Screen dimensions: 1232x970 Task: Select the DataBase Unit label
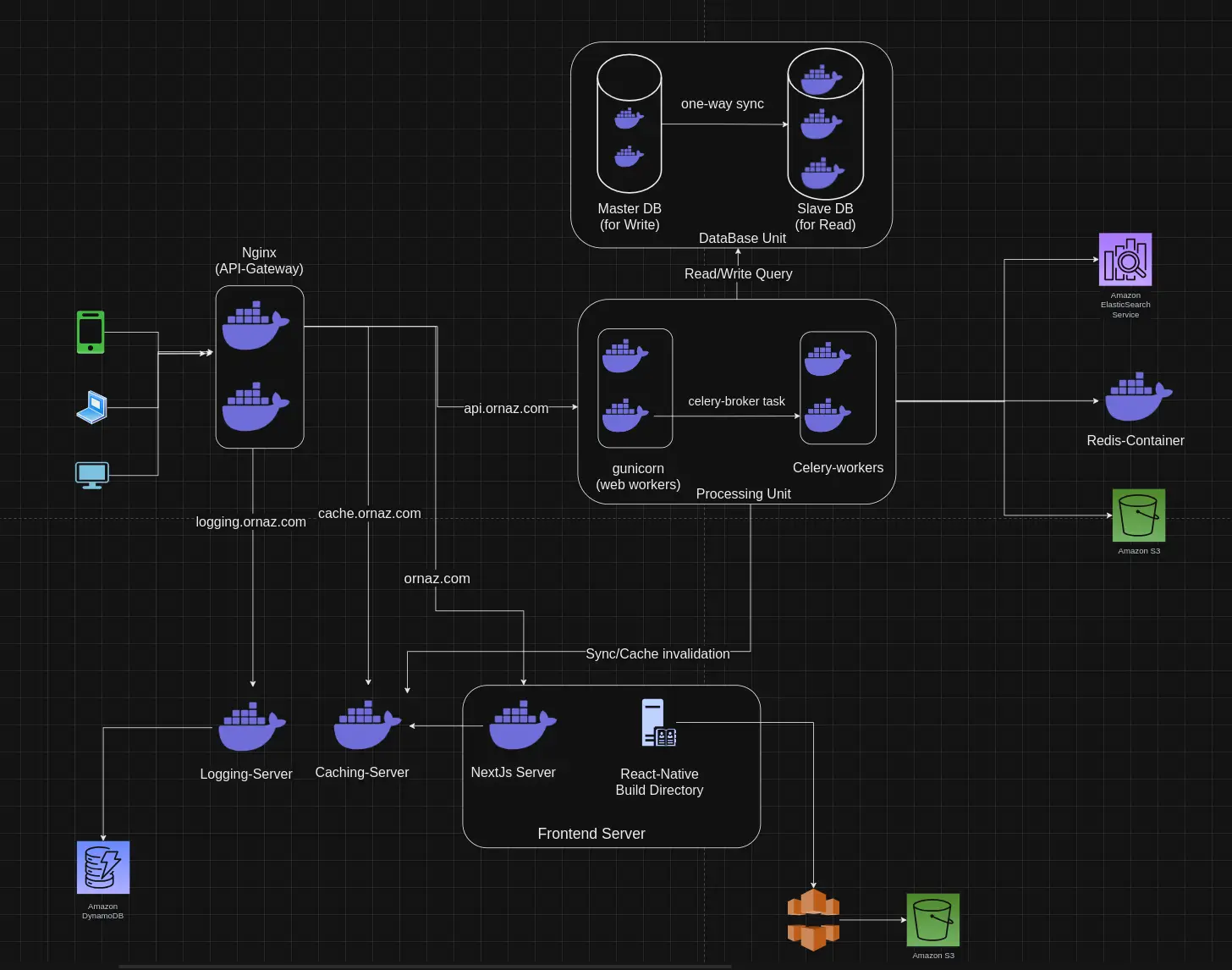tap(743, 238)
